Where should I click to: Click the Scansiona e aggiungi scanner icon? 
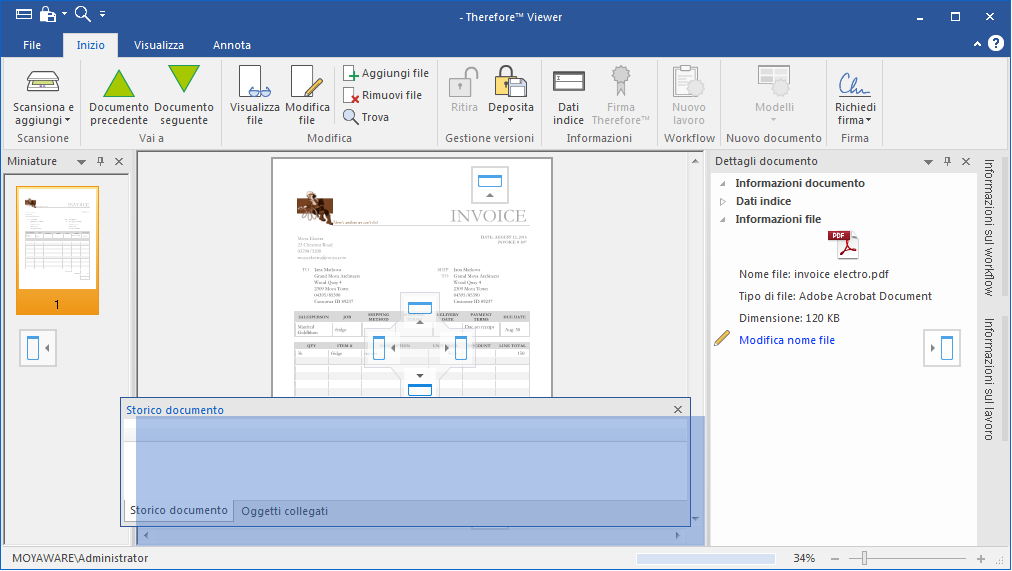point(43,82)
